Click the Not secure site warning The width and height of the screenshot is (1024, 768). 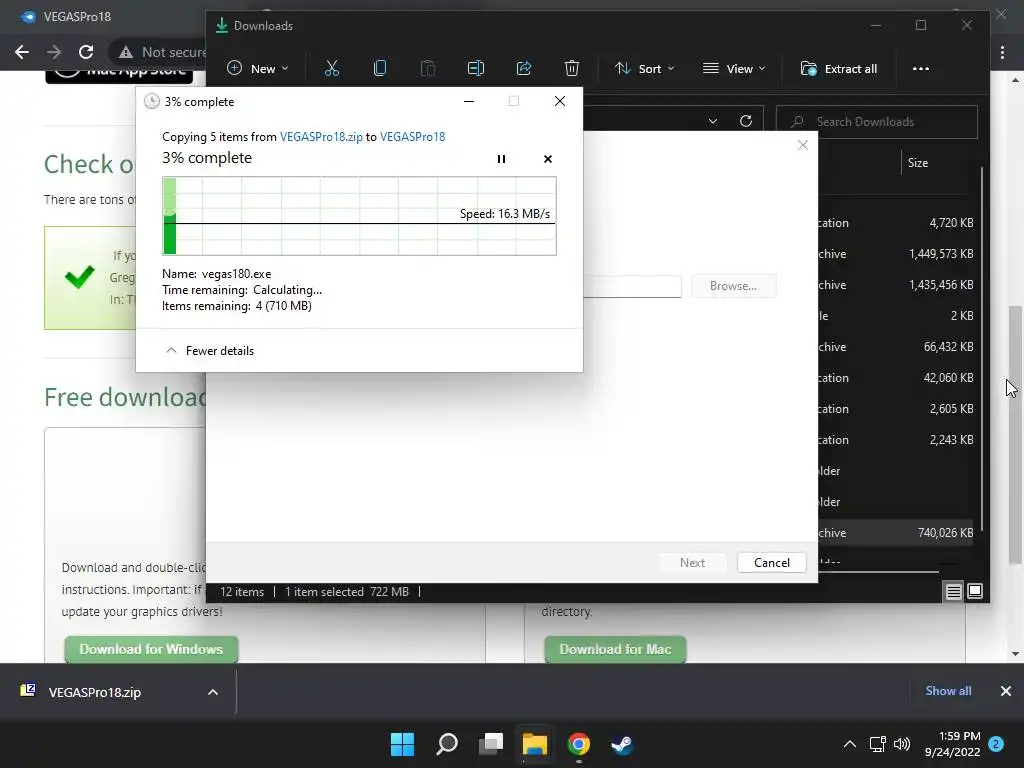[163, 52]
